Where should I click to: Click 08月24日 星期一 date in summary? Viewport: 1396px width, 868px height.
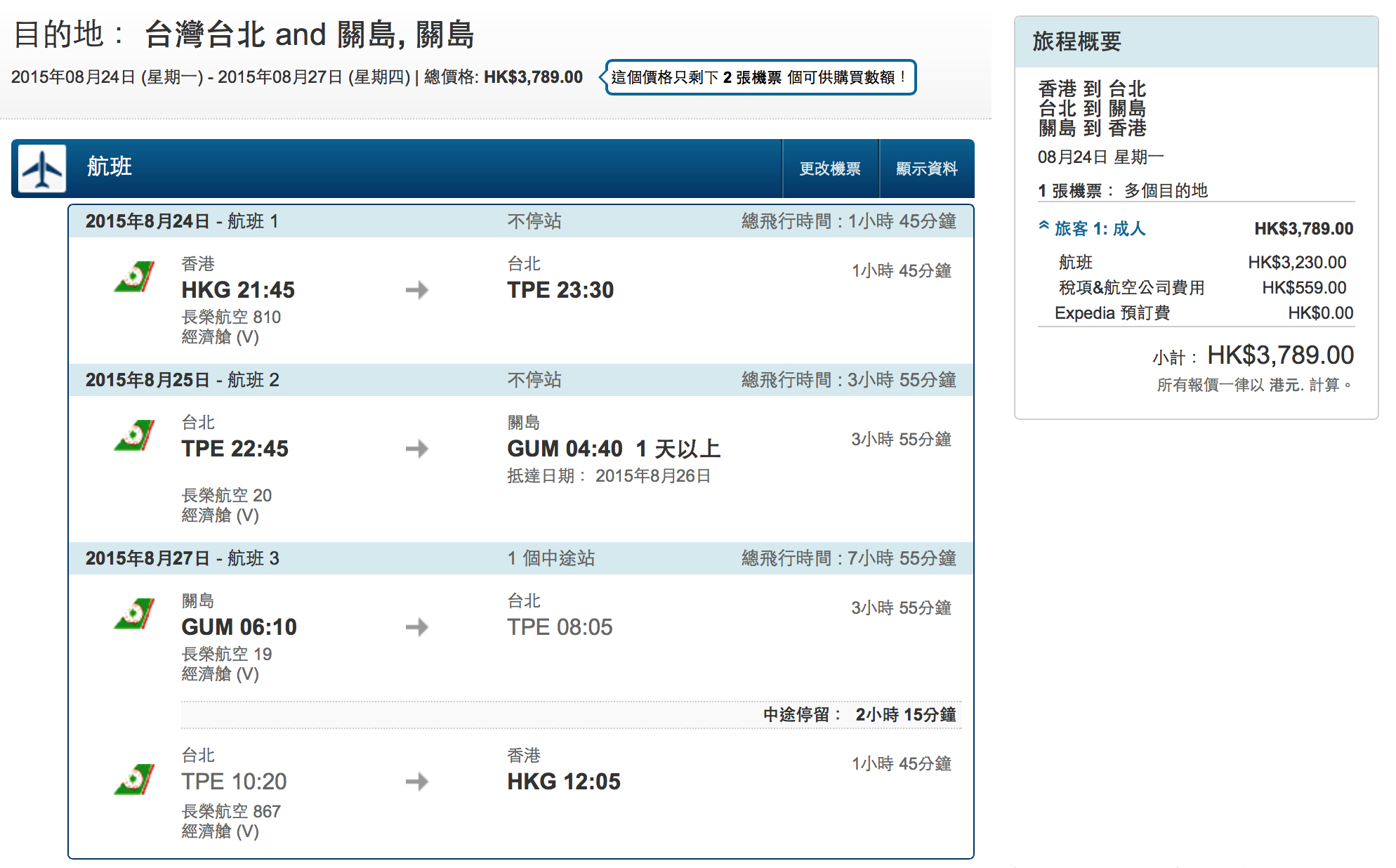tap(1100, 157)
